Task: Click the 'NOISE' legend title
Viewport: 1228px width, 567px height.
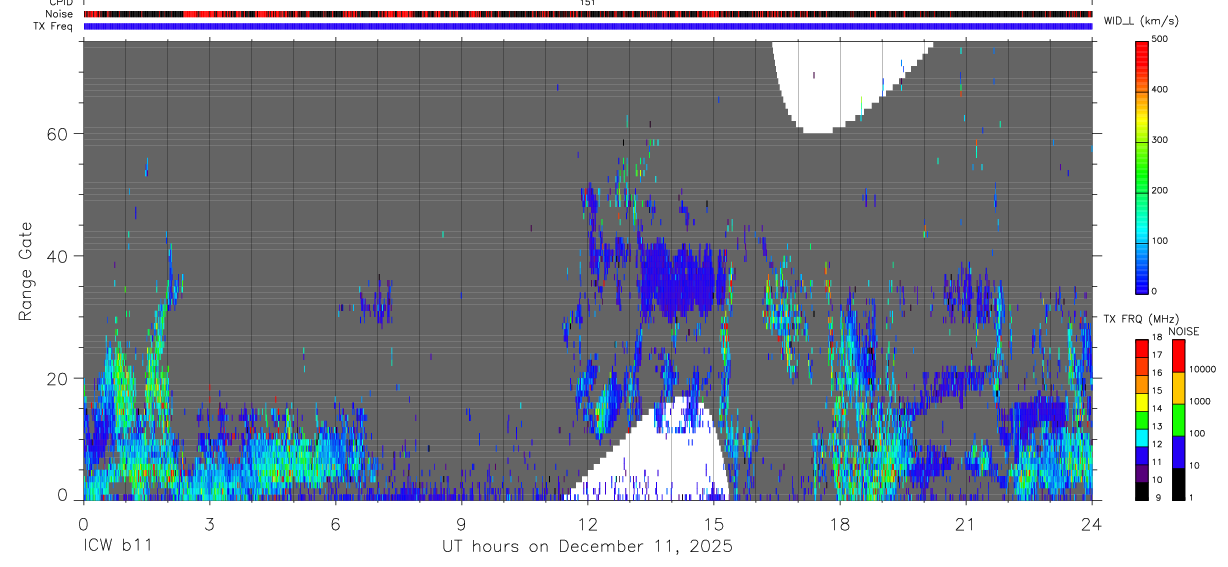Action: (x=1184, y=331)
